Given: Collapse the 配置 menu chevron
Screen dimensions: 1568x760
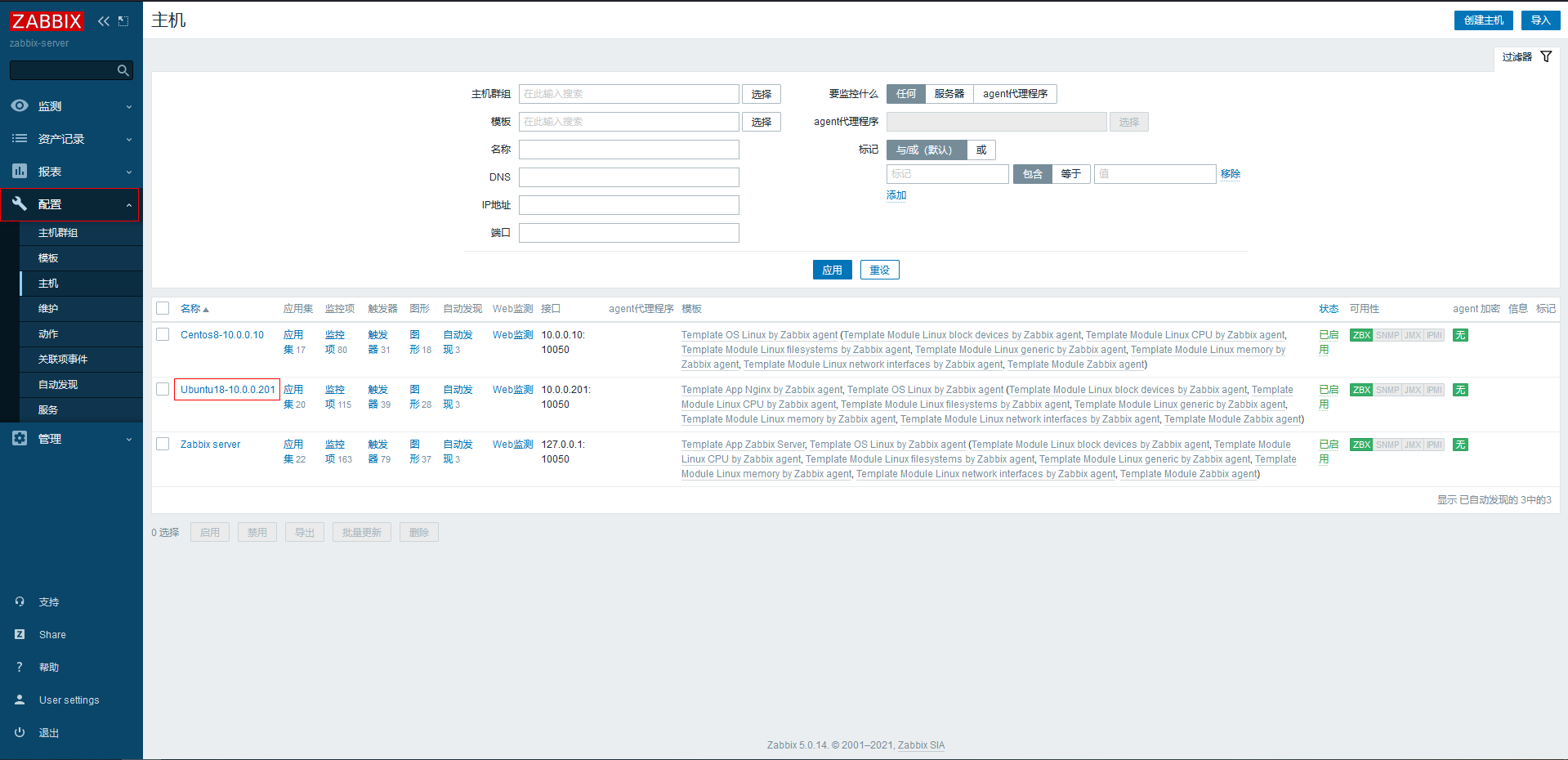Looking at the screenshot, I should (129, 205).
